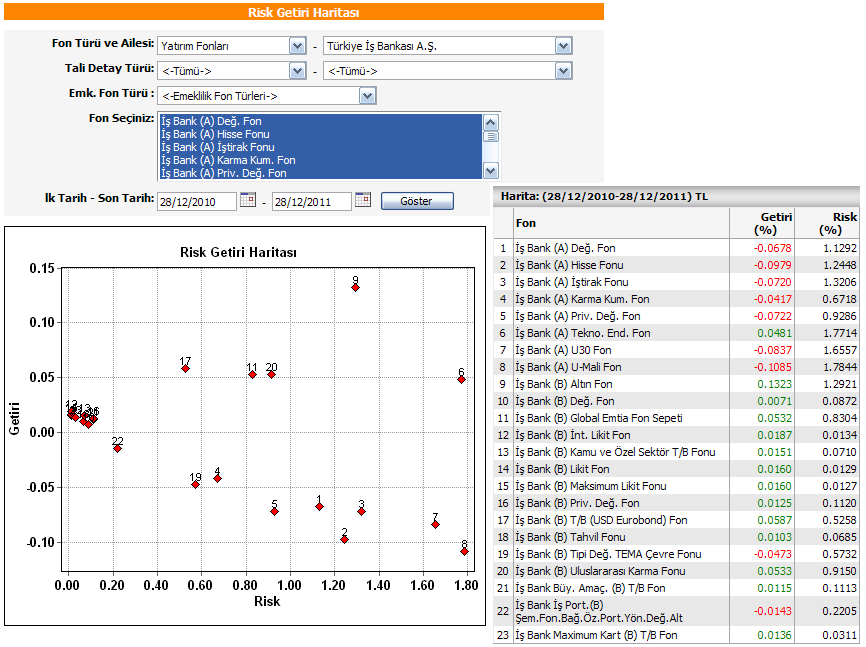Click return value -0.1085 in table

(x=772, y=367)
